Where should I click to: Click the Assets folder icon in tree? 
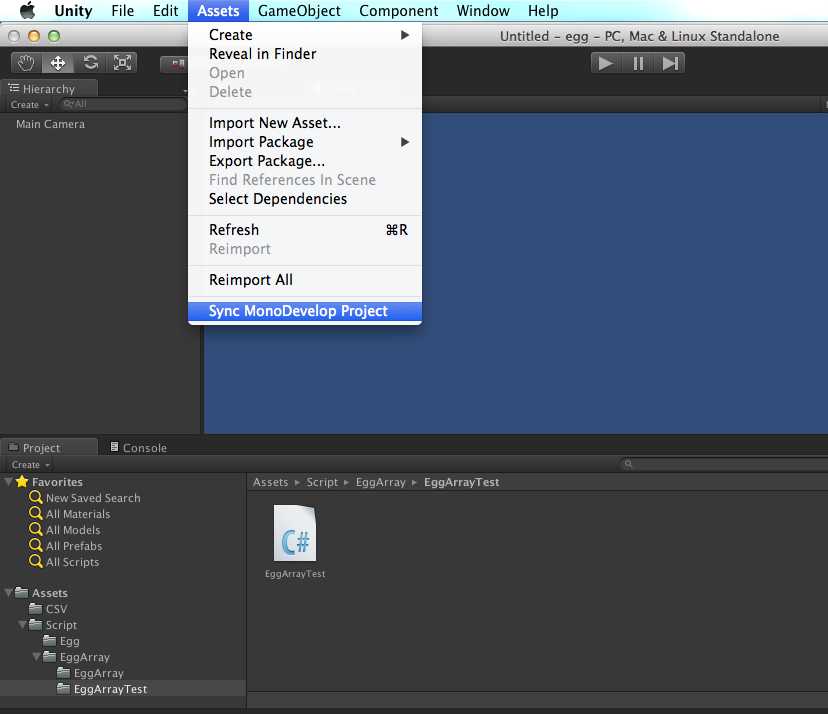(x=22, y=592)
